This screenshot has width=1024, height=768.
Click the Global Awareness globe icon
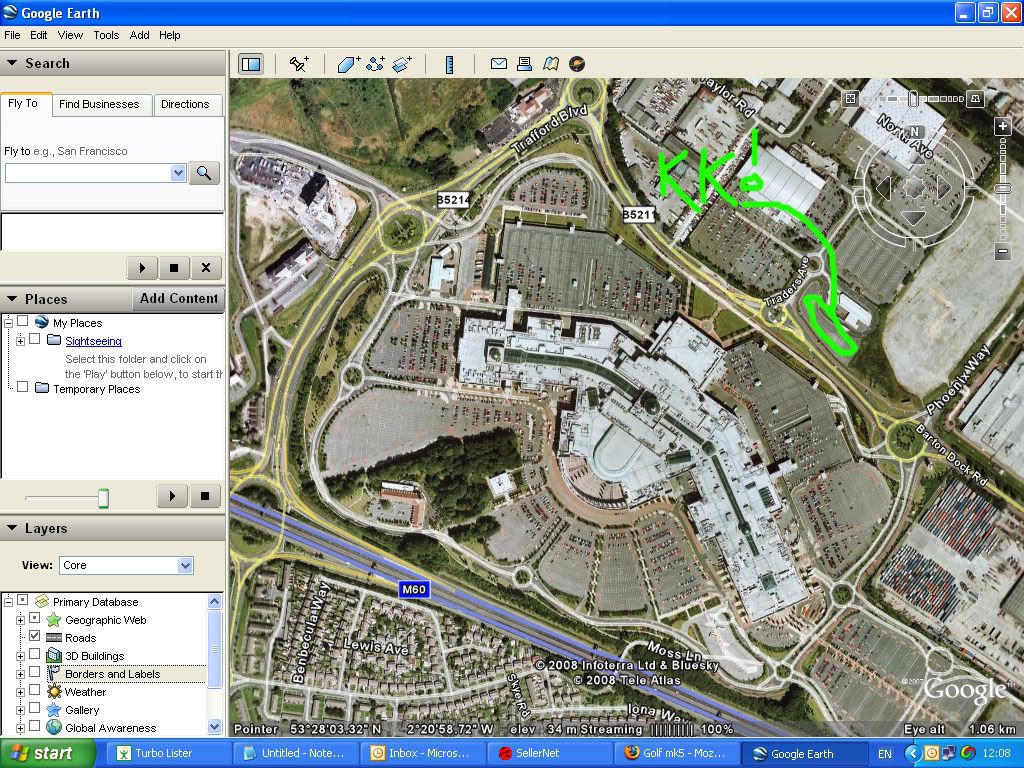[x=54, y=728]
